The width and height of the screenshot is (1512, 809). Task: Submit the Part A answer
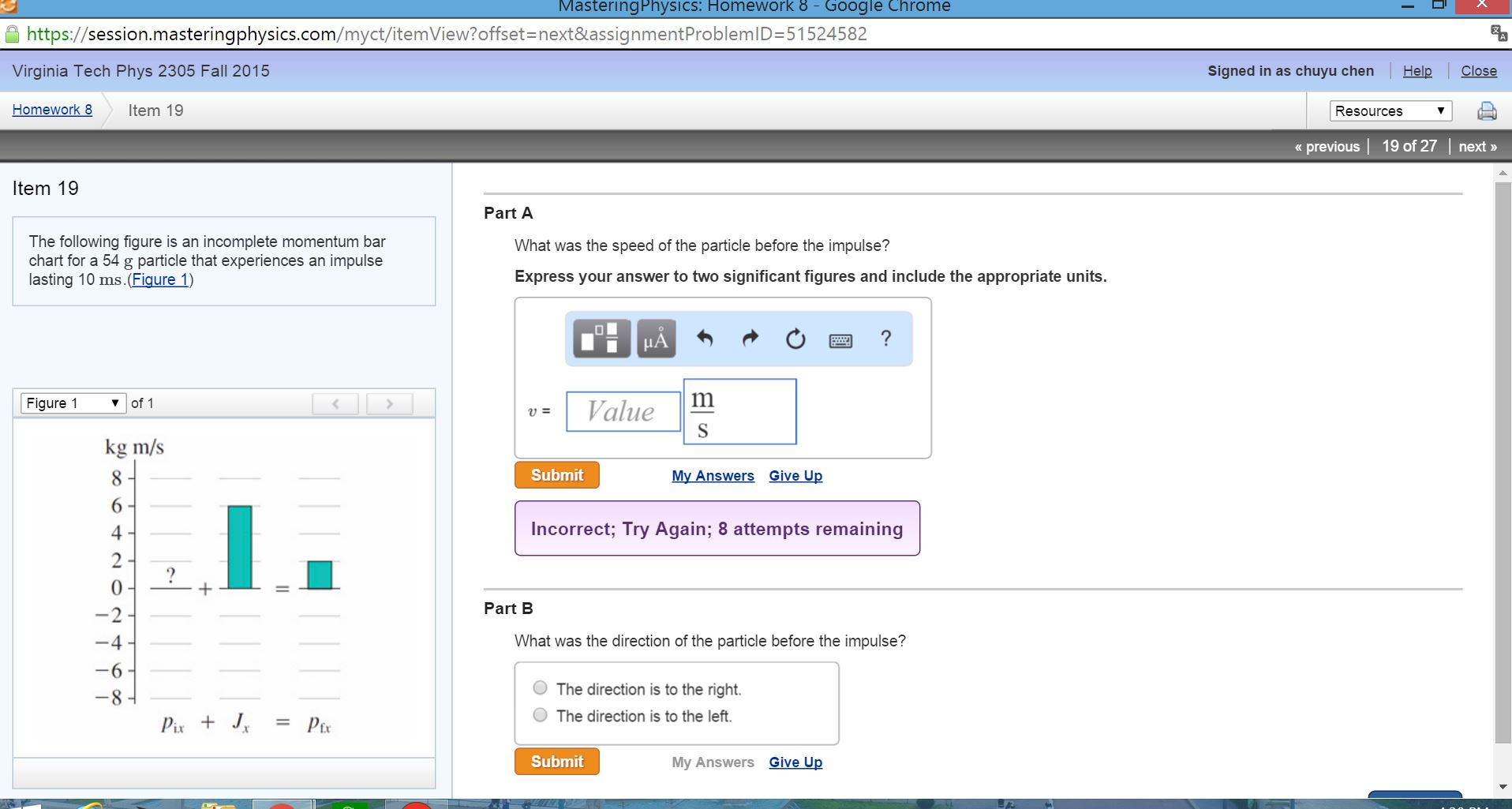556,475
